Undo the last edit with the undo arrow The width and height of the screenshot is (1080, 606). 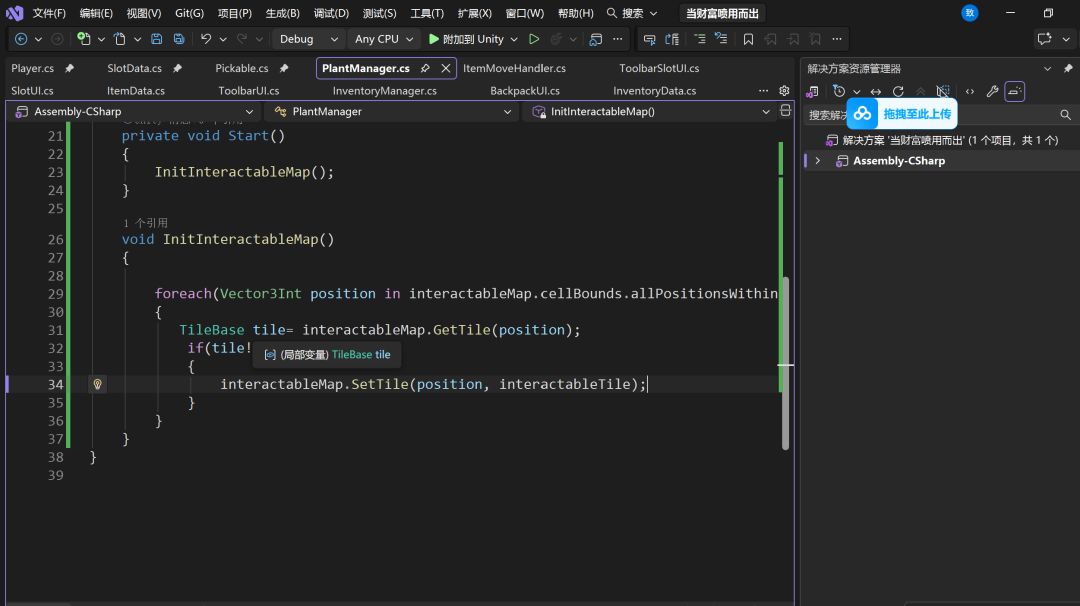pos(206,39)
